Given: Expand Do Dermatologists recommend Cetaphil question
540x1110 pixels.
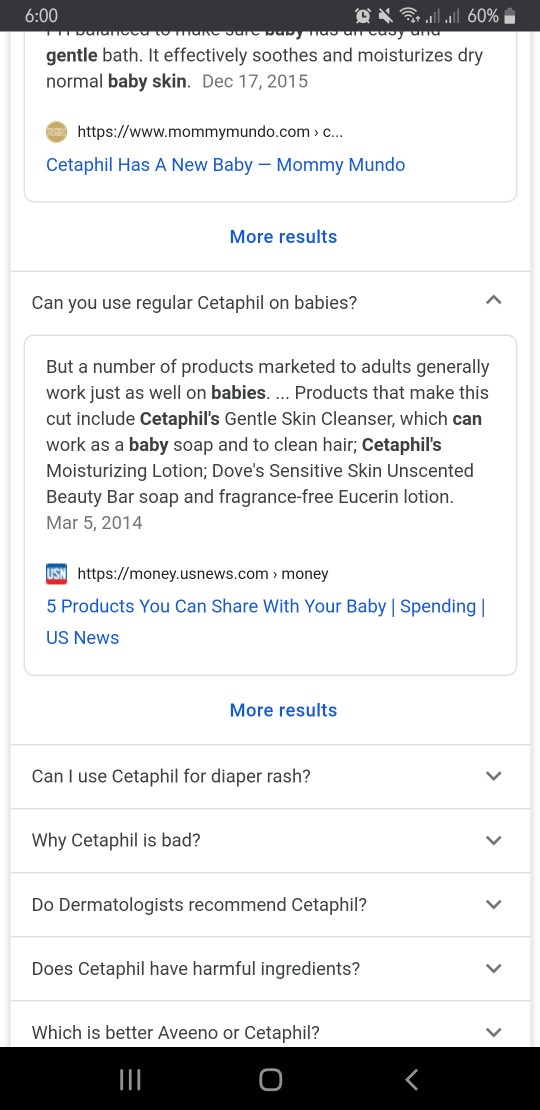Looking at the screenshot, I should point(270,905).
